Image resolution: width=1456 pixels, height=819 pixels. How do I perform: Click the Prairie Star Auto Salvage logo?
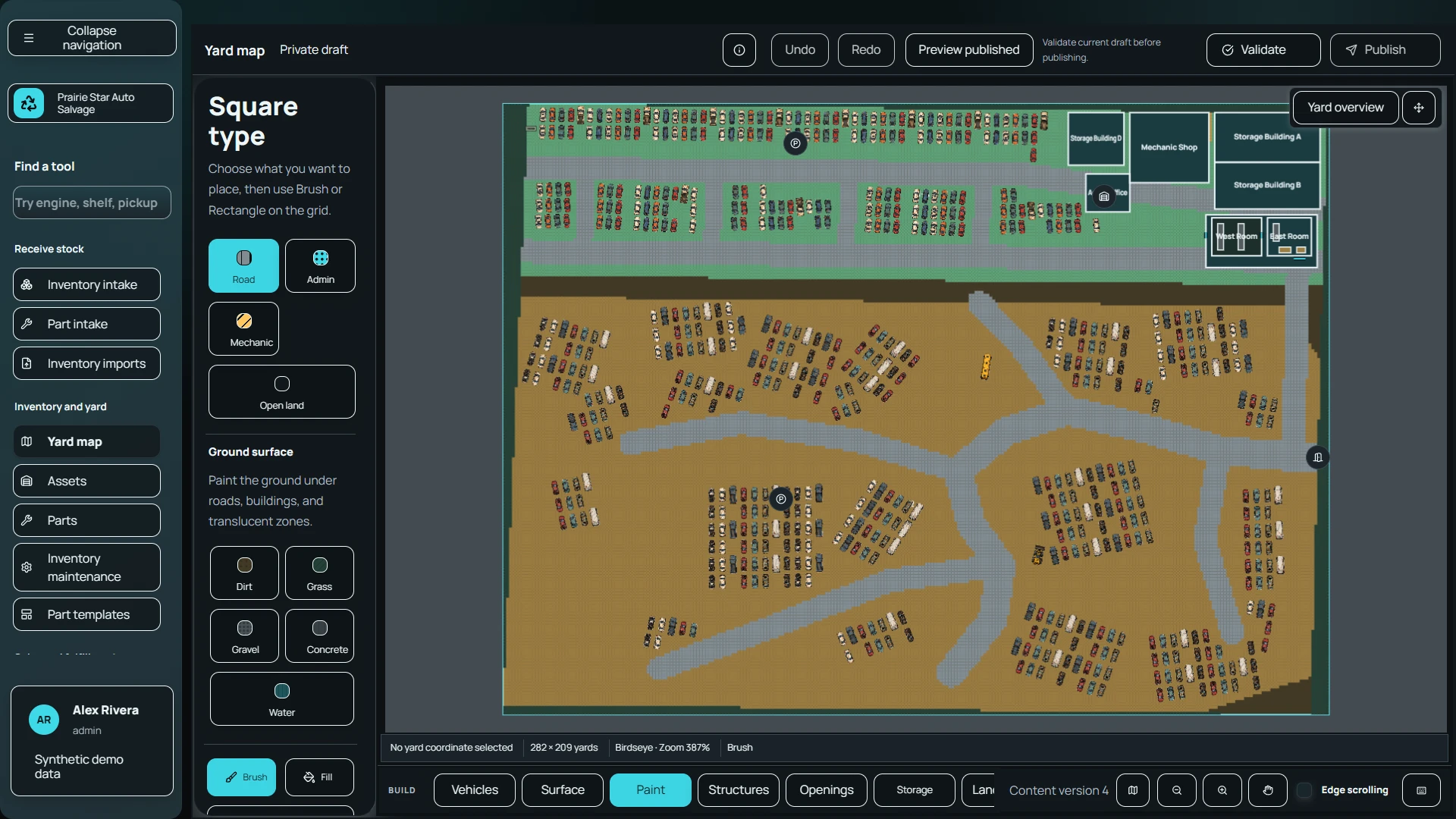29,103
